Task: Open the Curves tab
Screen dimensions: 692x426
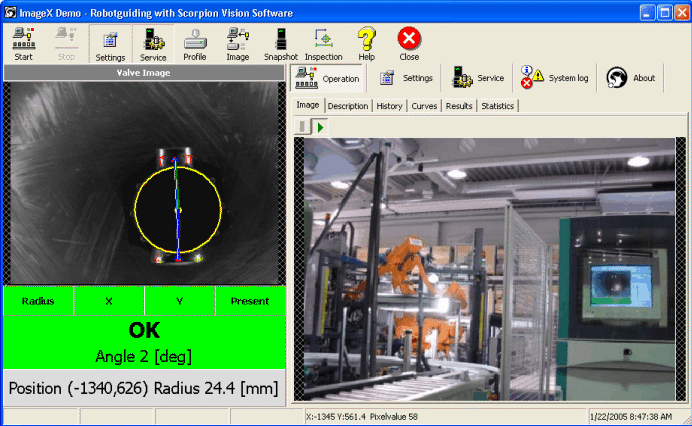Action: point(424,106)
